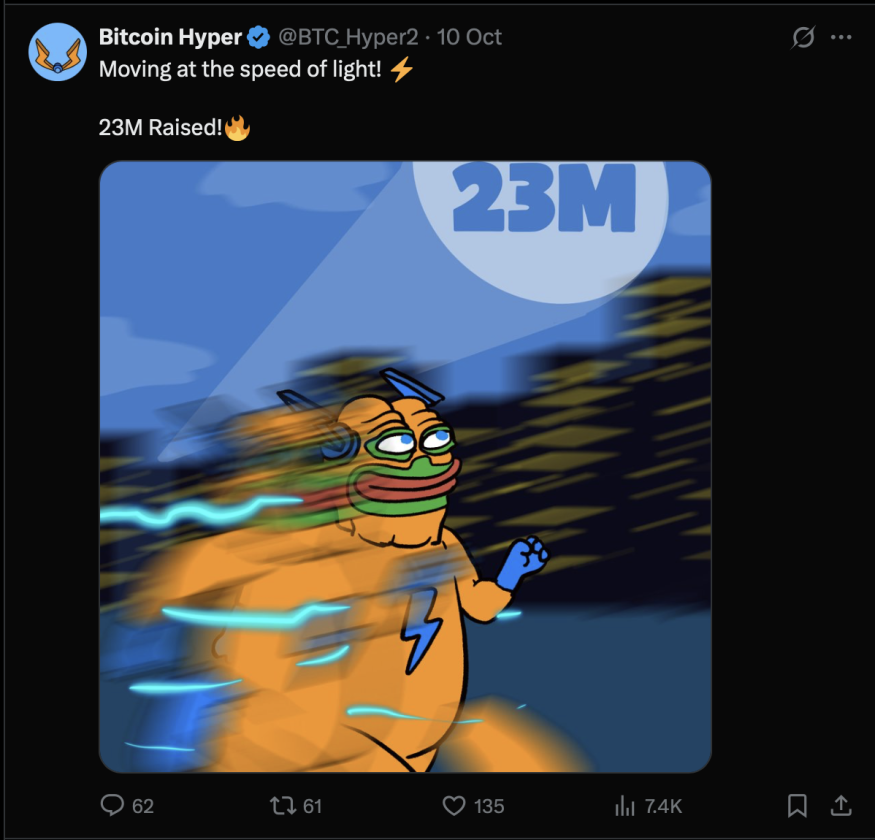The width and height of the screenshot is (875, 840).
Task: Click the blue verified badge next to Bitcoin Hyper
Action: [x=257, y=37]
